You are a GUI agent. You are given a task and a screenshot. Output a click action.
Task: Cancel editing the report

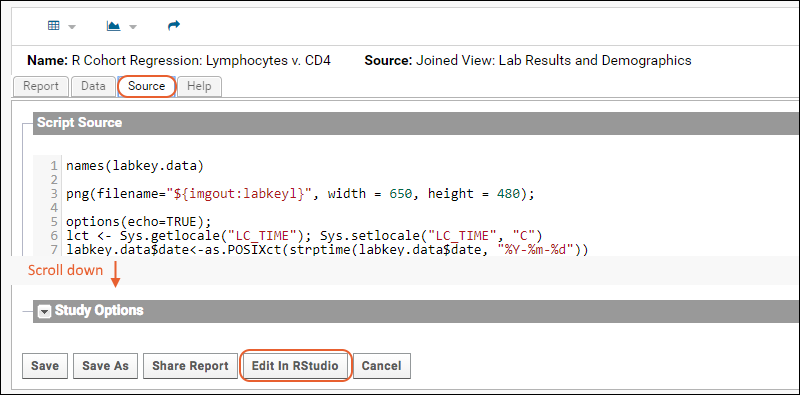pyautogui.click(x=382, y=365)
